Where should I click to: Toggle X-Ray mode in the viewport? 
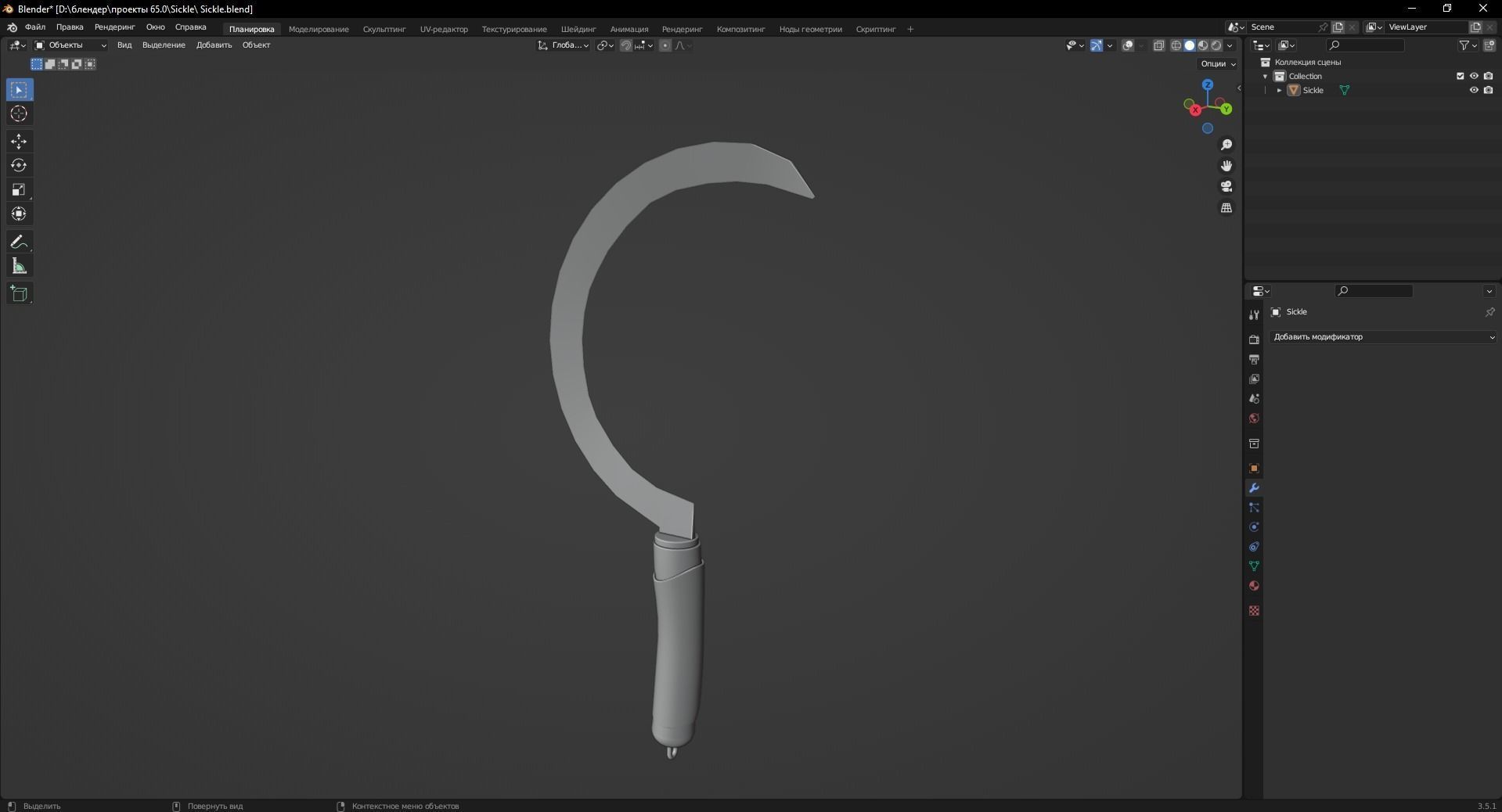point(1159,45)
